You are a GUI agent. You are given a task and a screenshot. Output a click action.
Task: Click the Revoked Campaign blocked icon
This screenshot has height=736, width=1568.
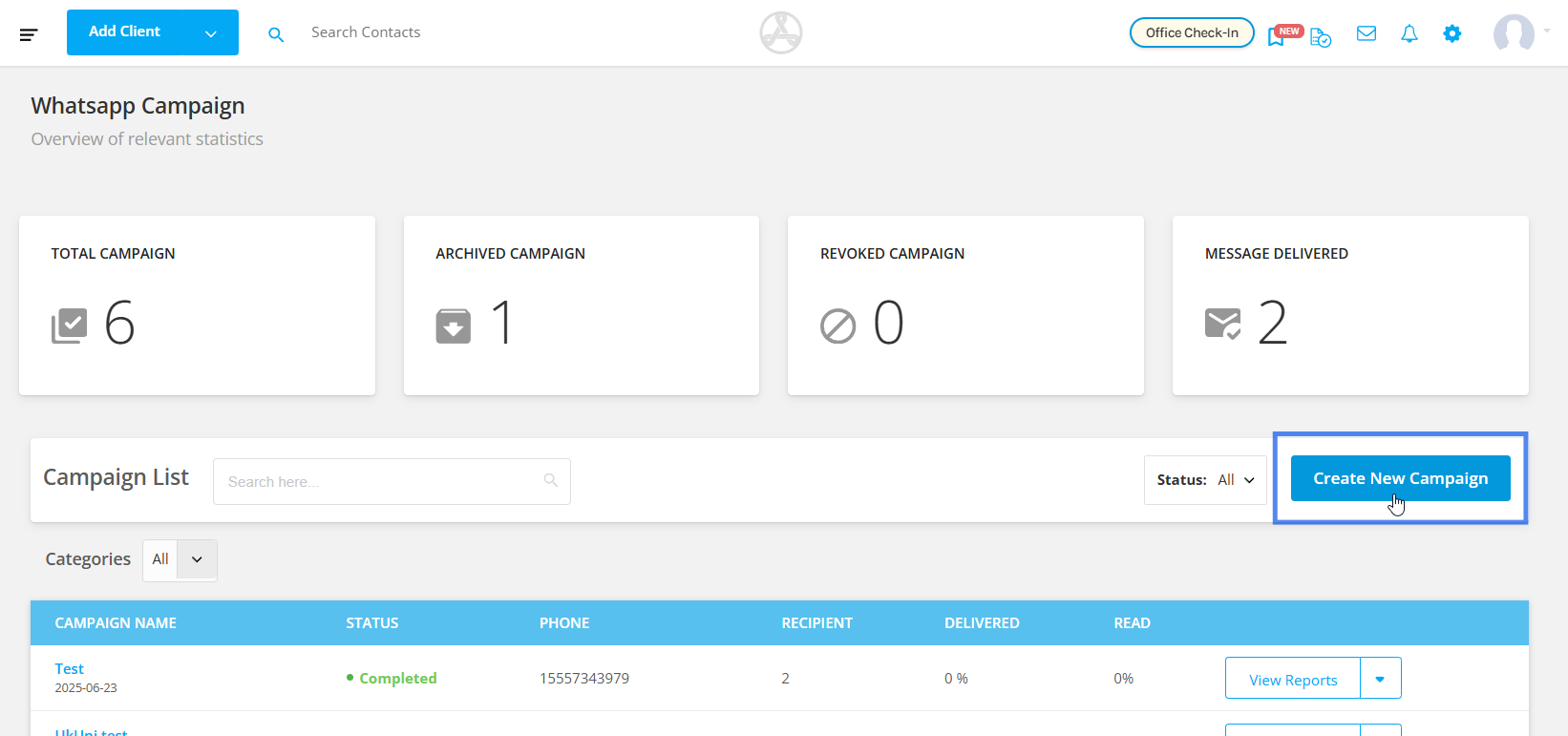(x=838, y=326)
